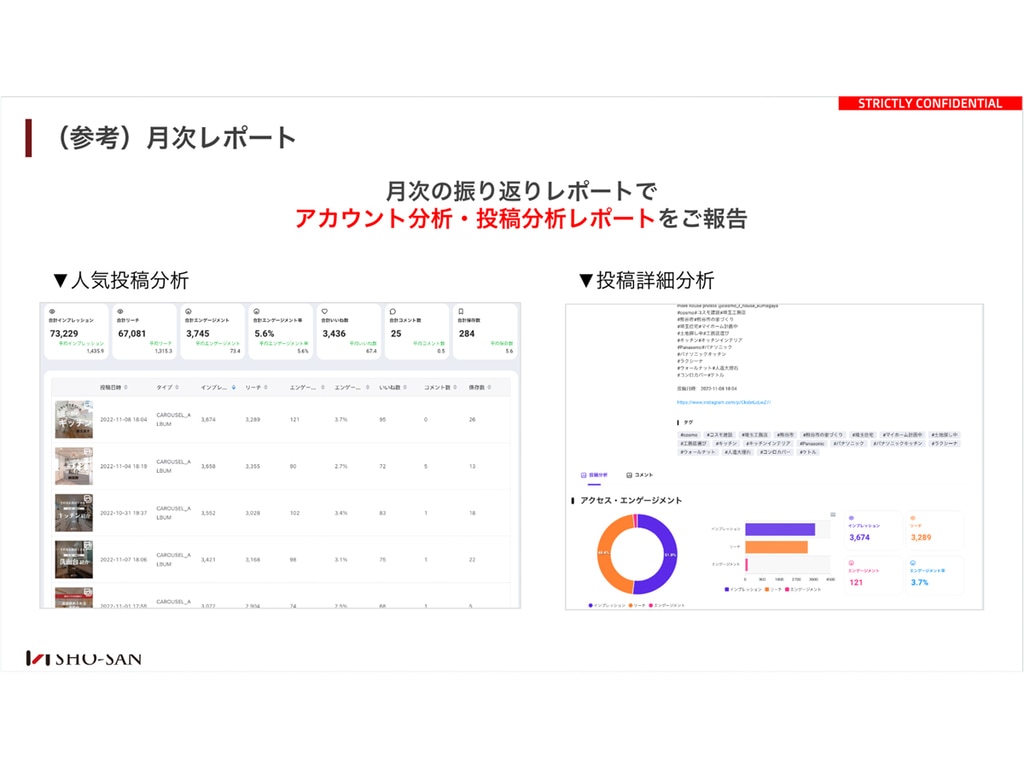This screenshot has width=1024, height=768.
Task: Click the SHO-SAN logo at slide bottom
Action: coord(84,658)
